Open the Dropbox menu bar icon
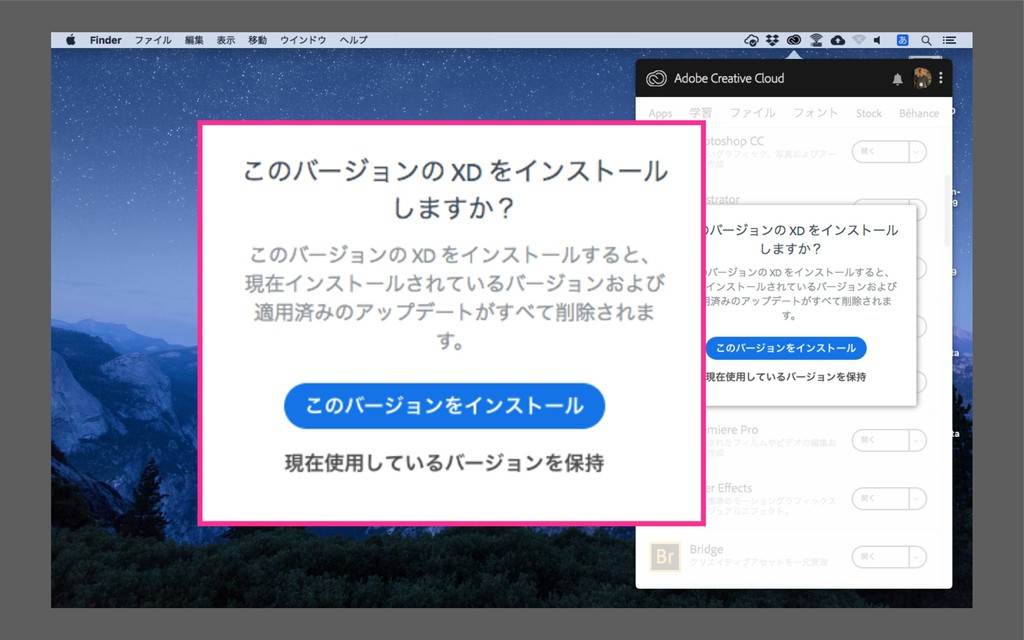This screenshot has height=640, width=1024. pyautogui.click(x=773, y=40)
